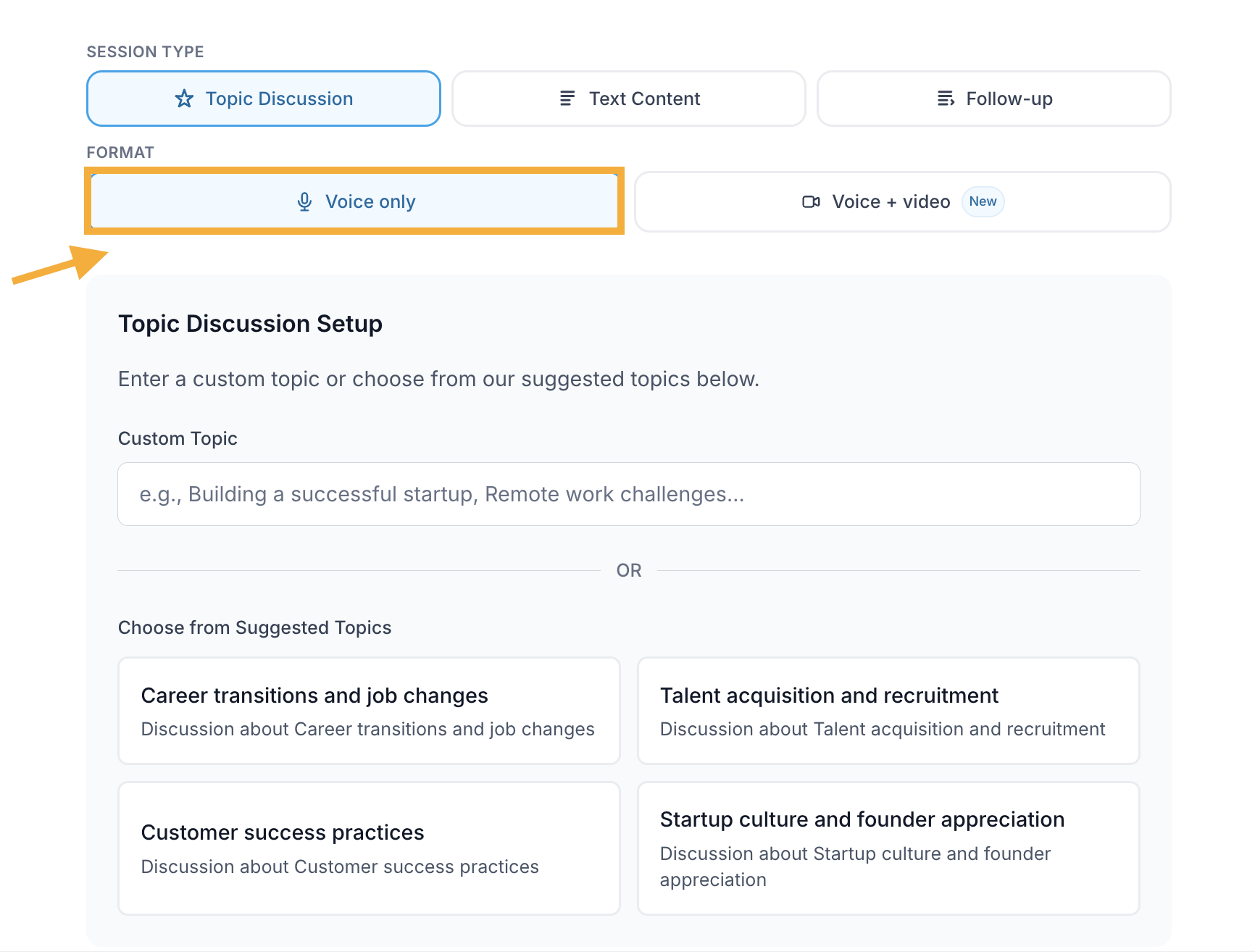The image size is (1255, 952).
Task: Click the New badge on Voice + video
Action: (983, 201)
